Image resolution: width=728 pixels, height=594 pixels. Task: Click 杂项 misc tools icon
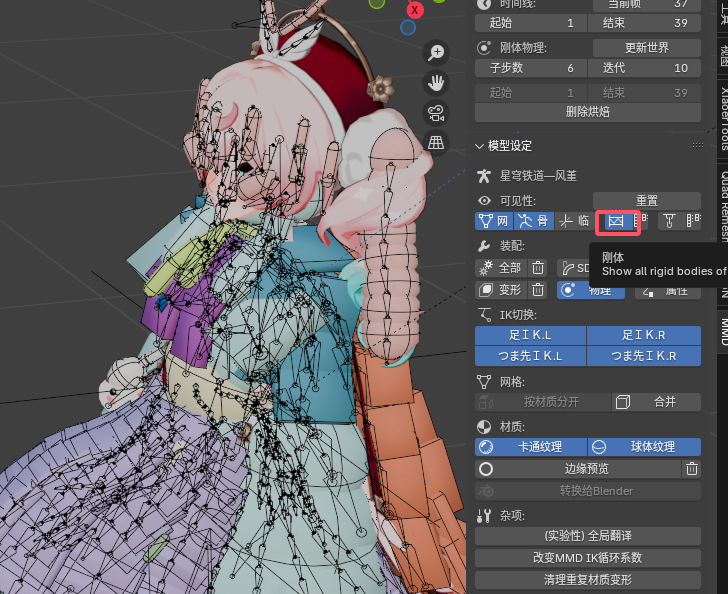[484, 516]
